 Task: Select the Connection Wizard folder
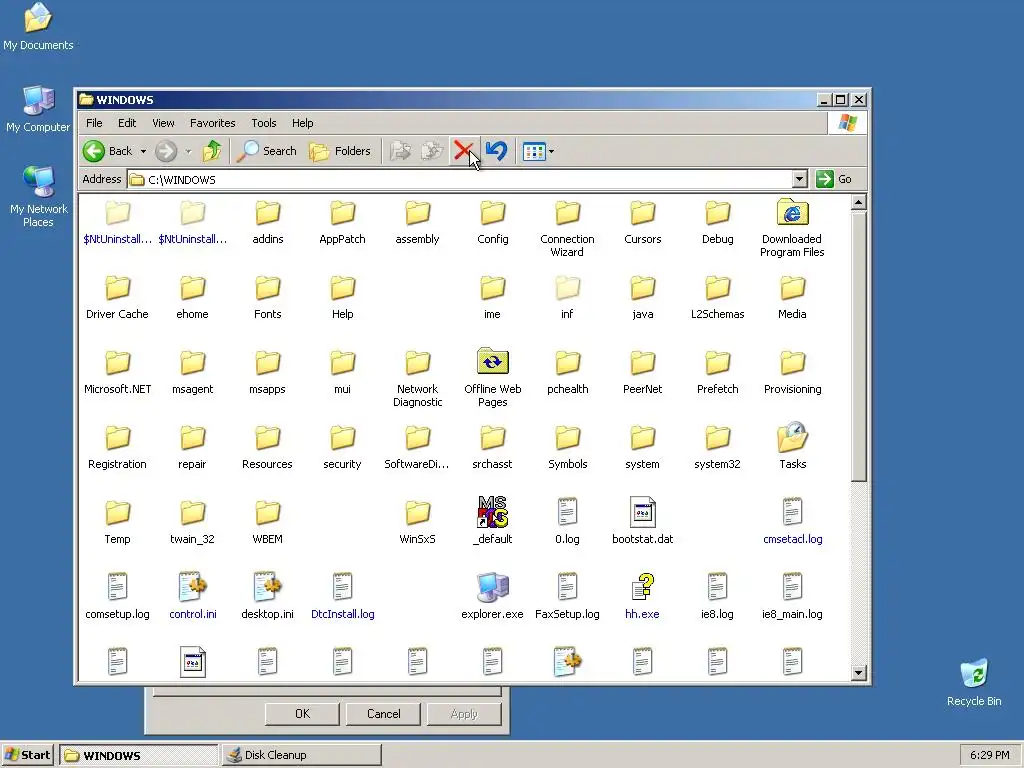point(567,229)
